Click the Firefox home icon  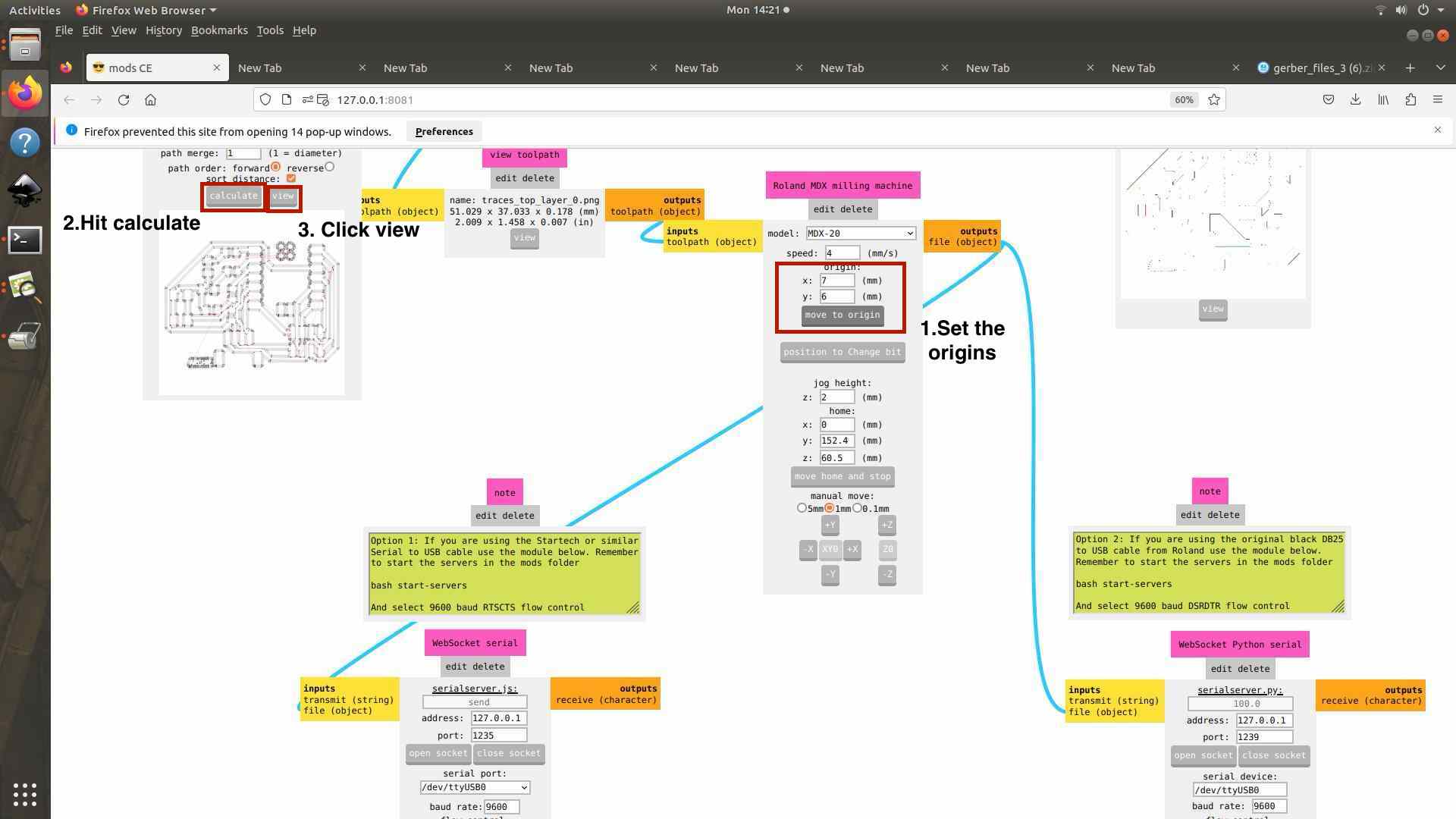coord(150,100)
